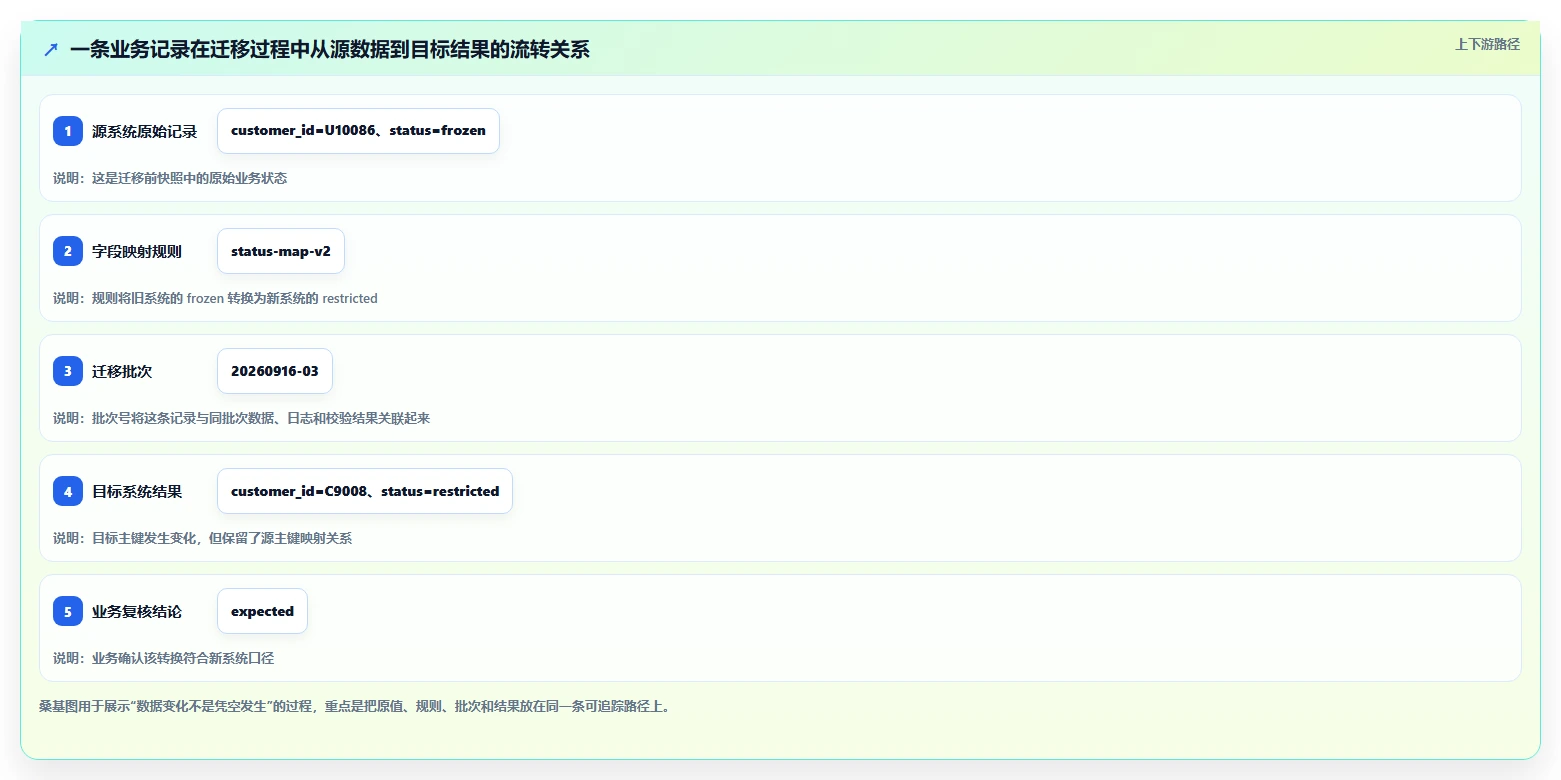Click the arrow icon beside the title
The width and height of the screenshot is (1561, 780).
[51, 49]
